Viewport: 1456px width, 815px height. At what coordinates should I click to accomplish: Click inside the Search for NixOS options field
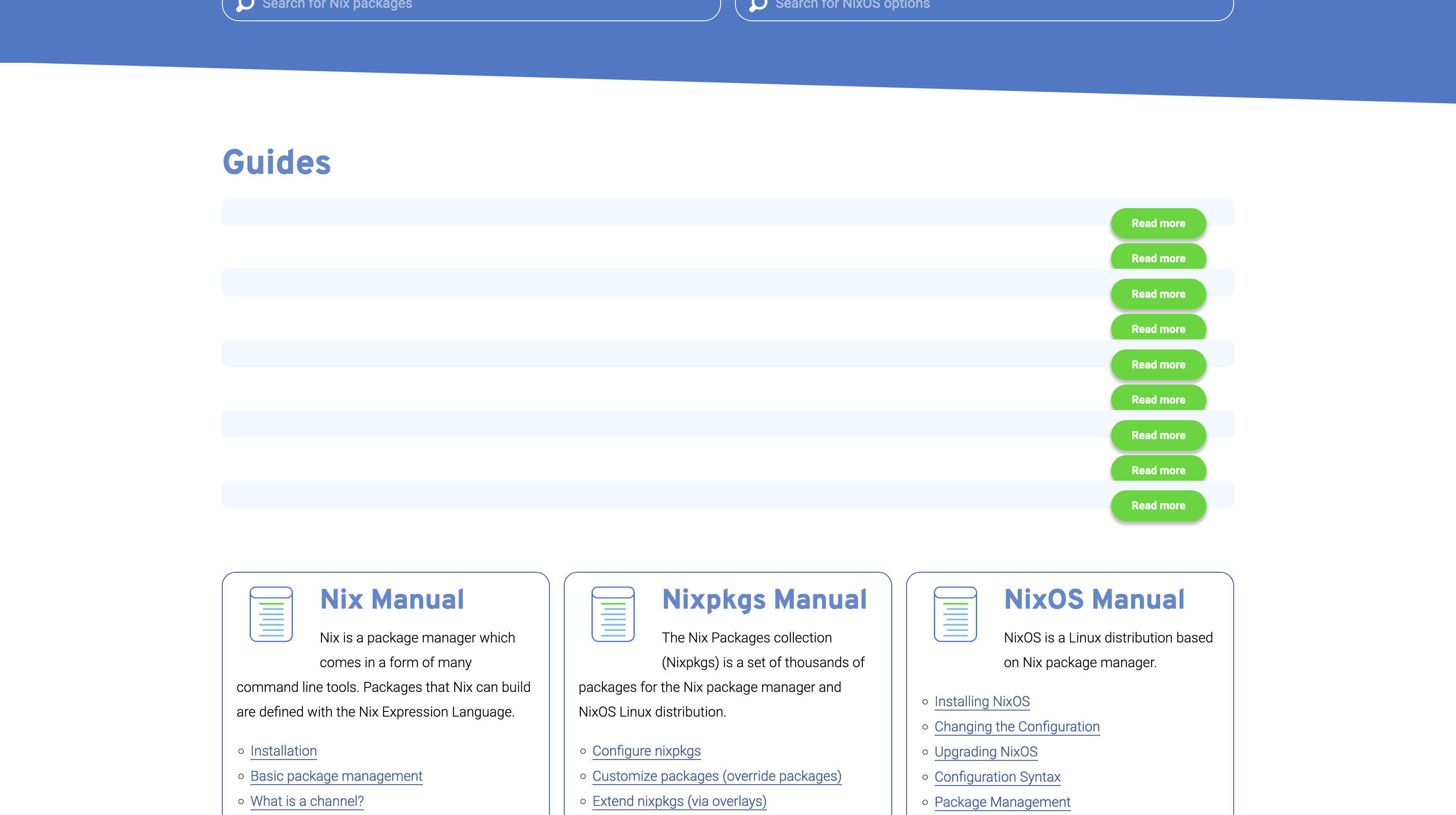[961, 5]
